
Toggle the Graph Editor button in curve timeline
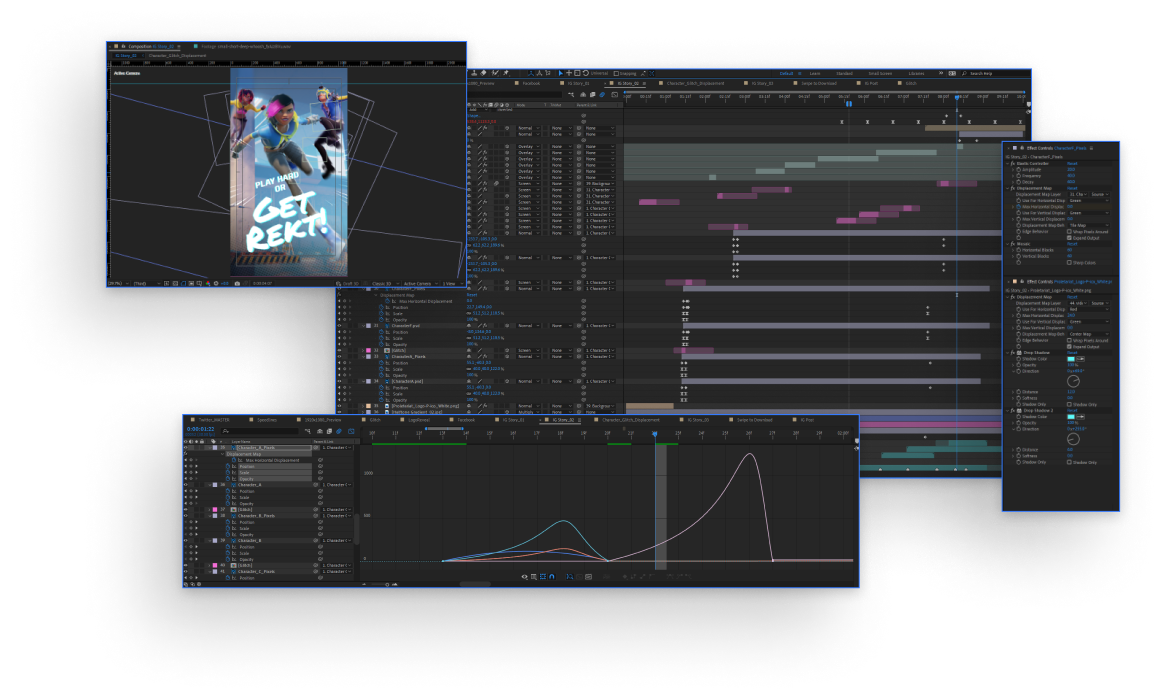click(x=351, y=431)
